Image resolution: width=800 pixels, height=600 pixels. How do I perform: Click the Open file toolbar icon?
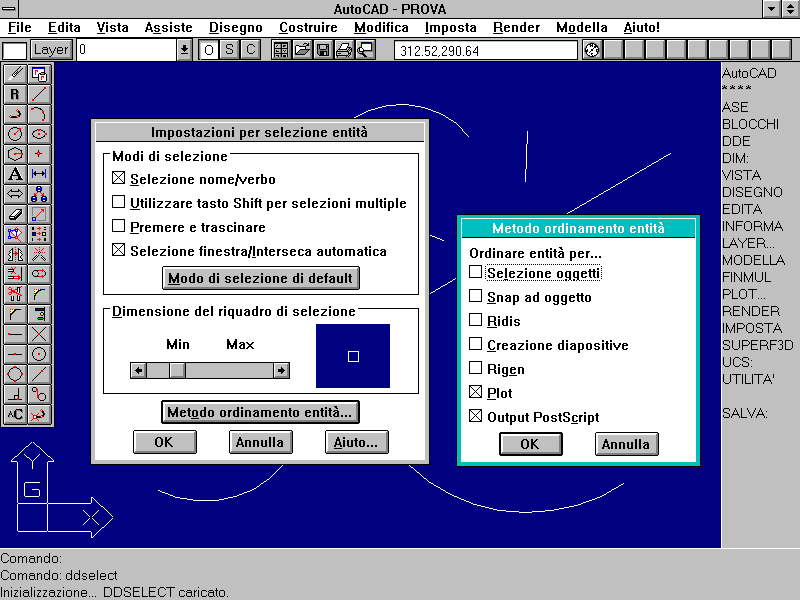point(302,50)
